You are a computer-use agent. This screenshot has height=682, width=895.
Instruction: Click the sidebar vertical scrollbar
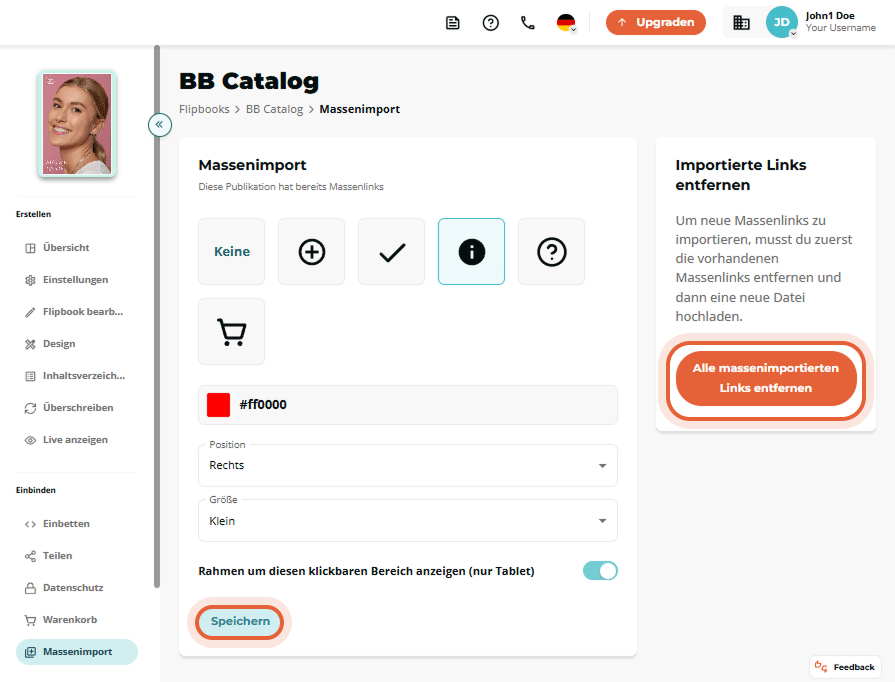(x=157, y=317)
